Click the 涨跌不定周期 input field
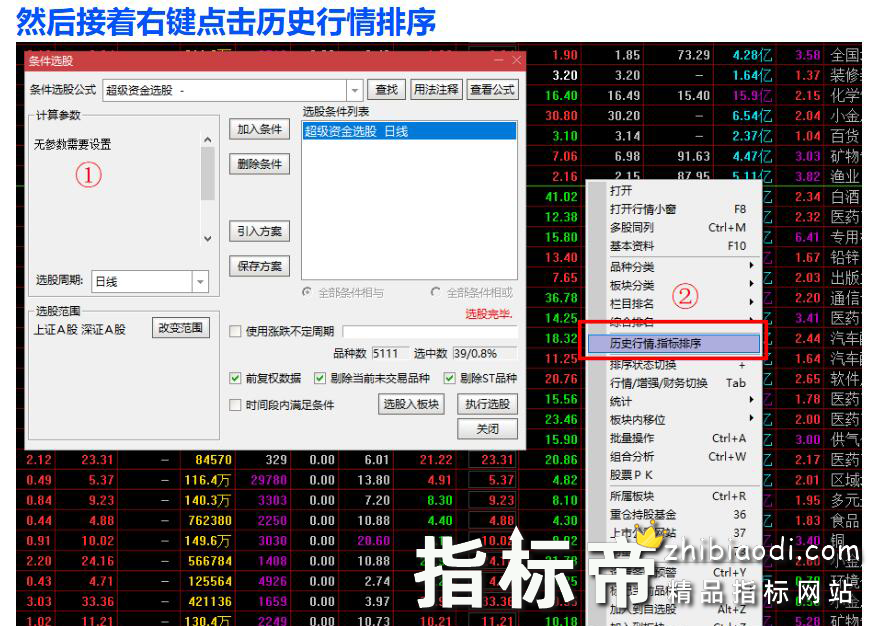This screenshot has width=873, height=637. tap(430, 332)
